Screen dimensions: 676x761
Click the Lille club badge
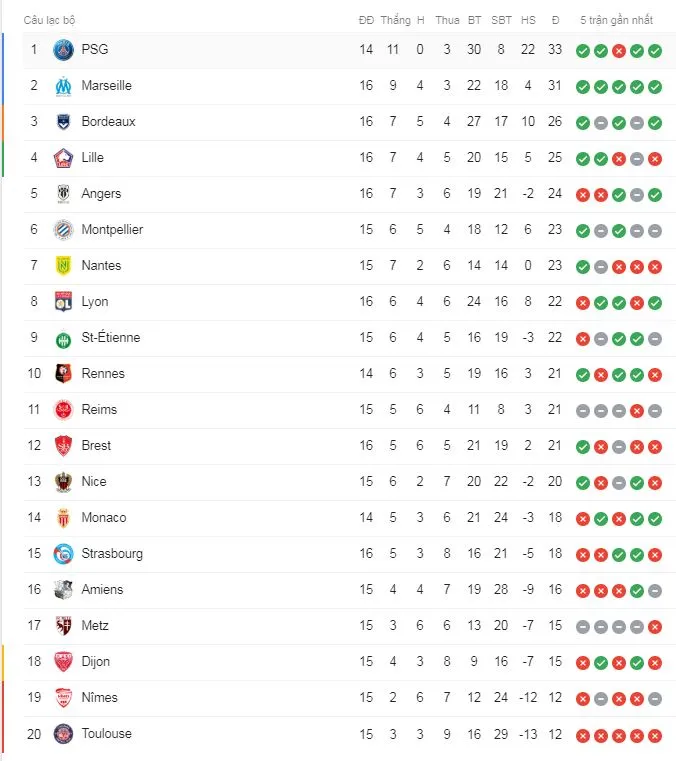pyautogui.click(x=64, y=157)
